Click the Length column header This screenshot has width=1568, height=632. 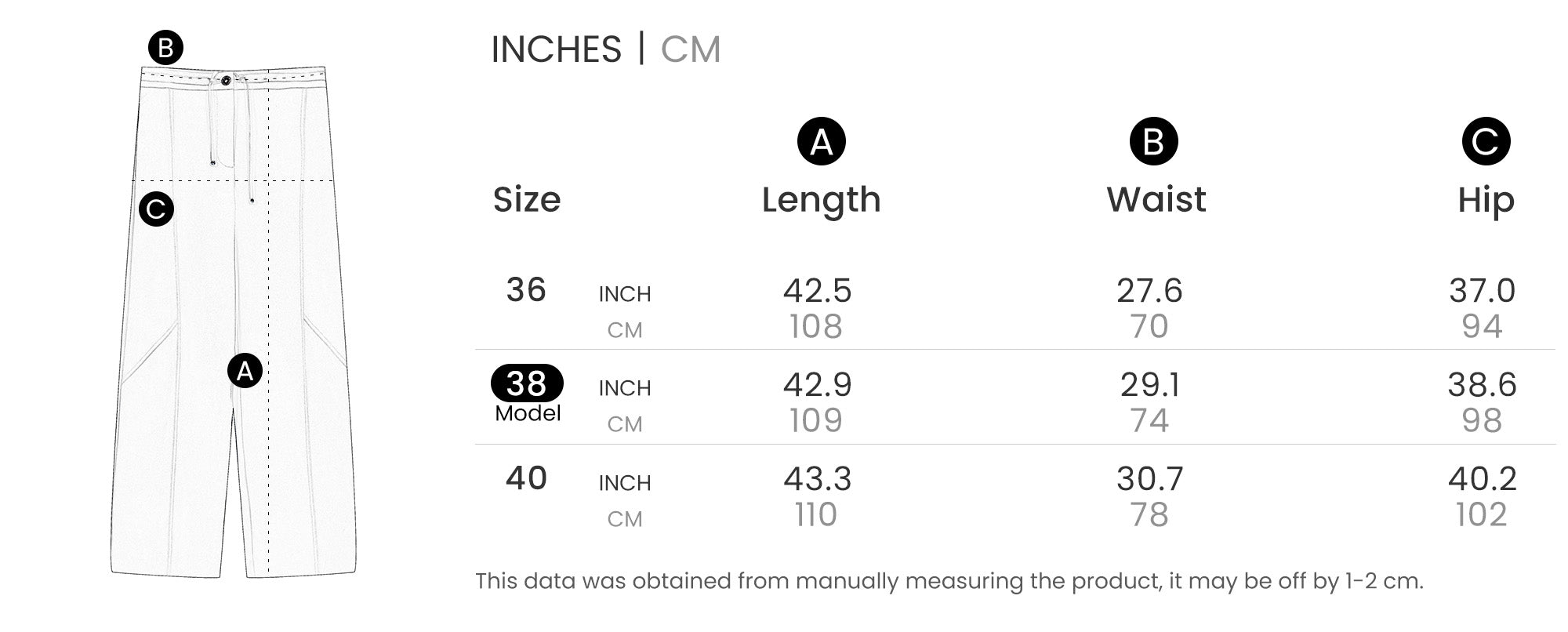821,200
